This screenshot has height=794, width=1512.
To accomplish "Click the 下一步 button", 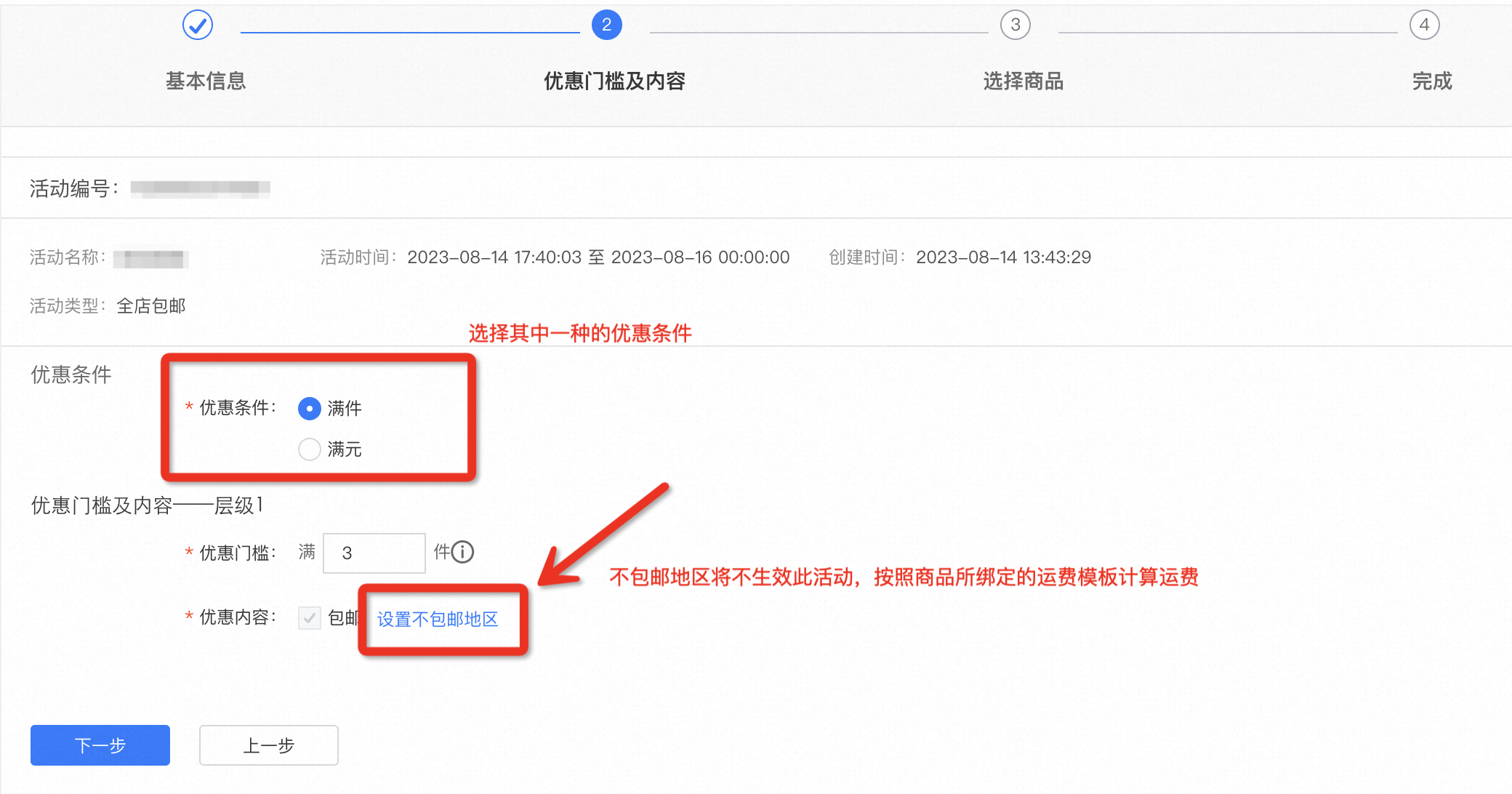I will click(x=100, y=745).
